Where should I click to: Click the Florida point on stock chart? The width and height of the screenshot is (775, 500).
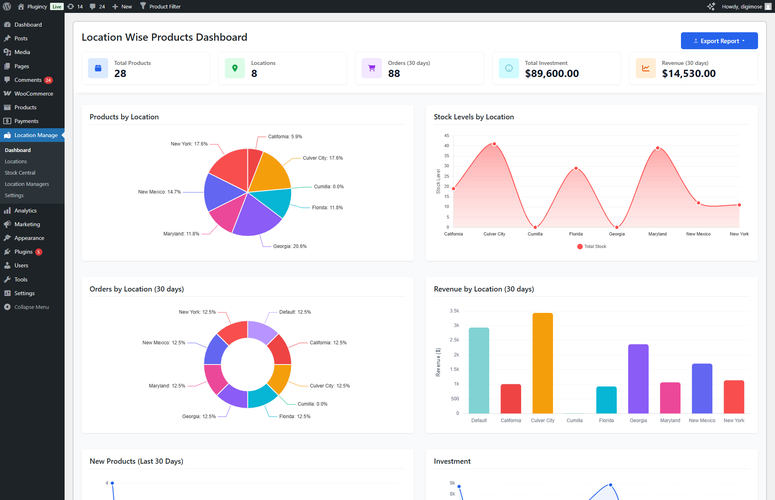click(576, 168)
